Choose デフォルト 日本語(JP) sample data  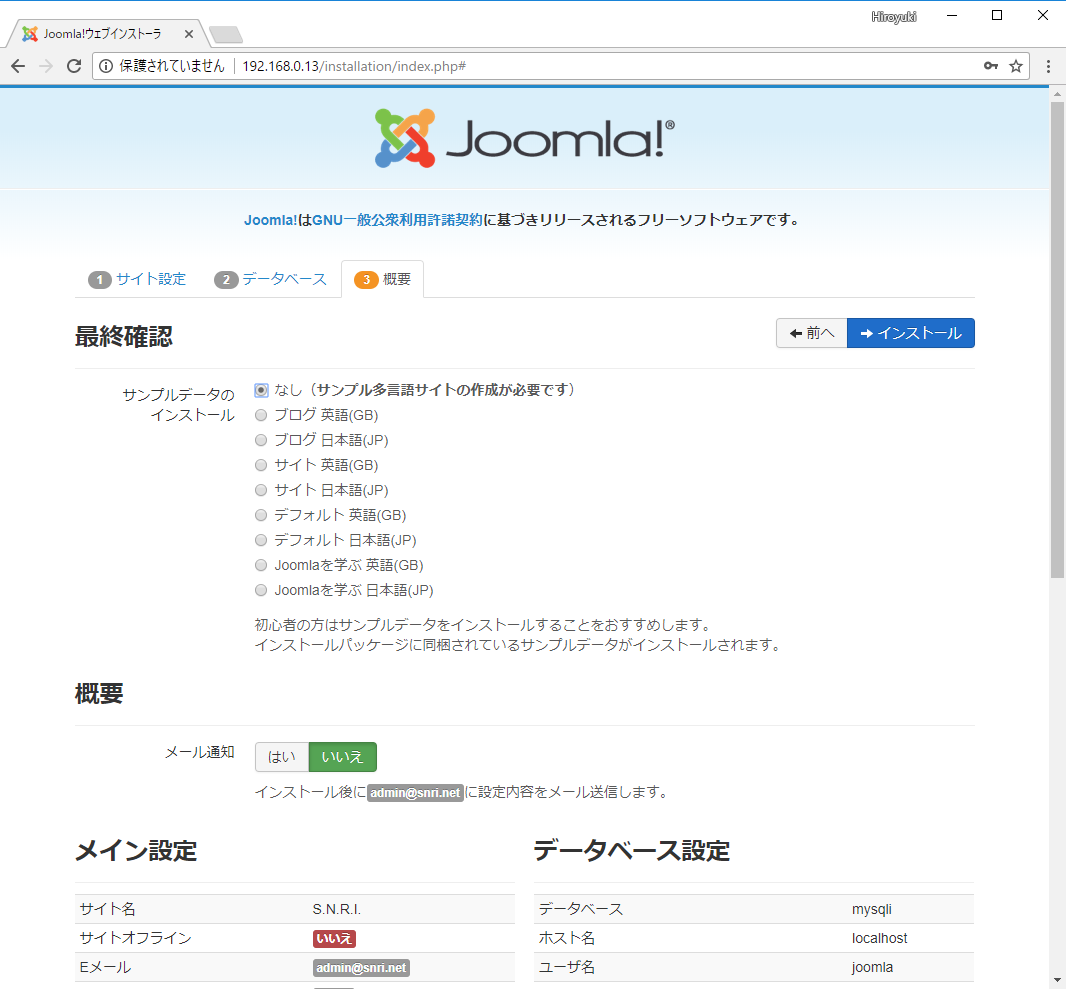(x=261, y=540)
